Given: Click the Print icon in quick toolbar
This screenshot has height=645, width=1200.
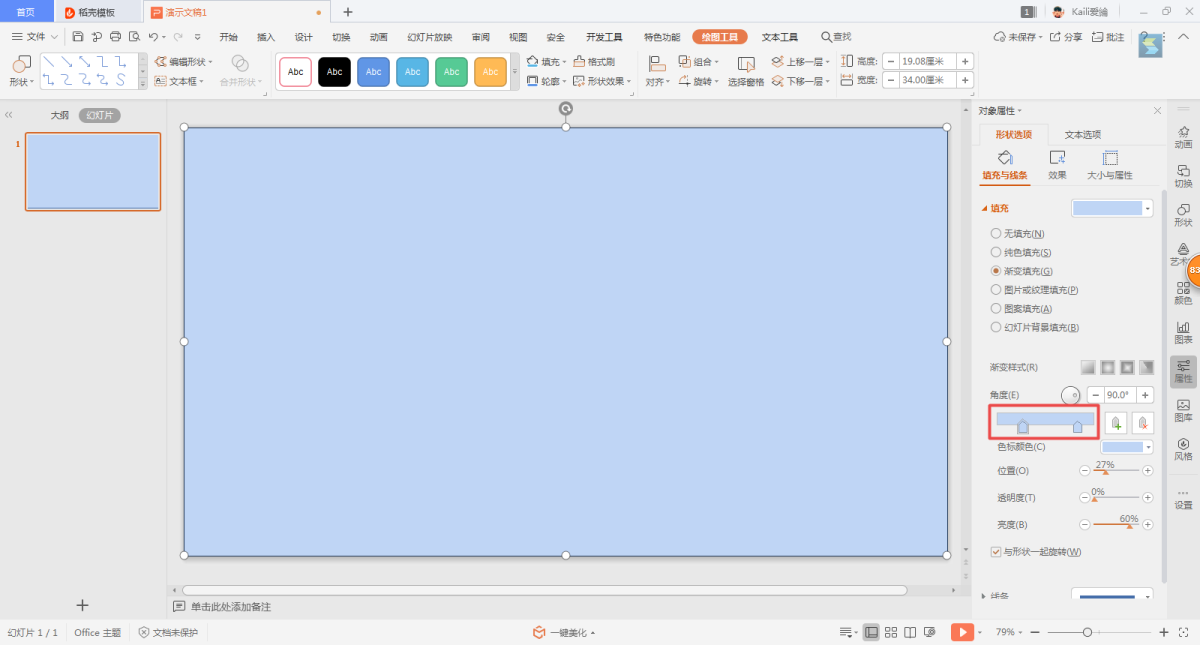Looking at the screenshot, I should pos(115,37).
